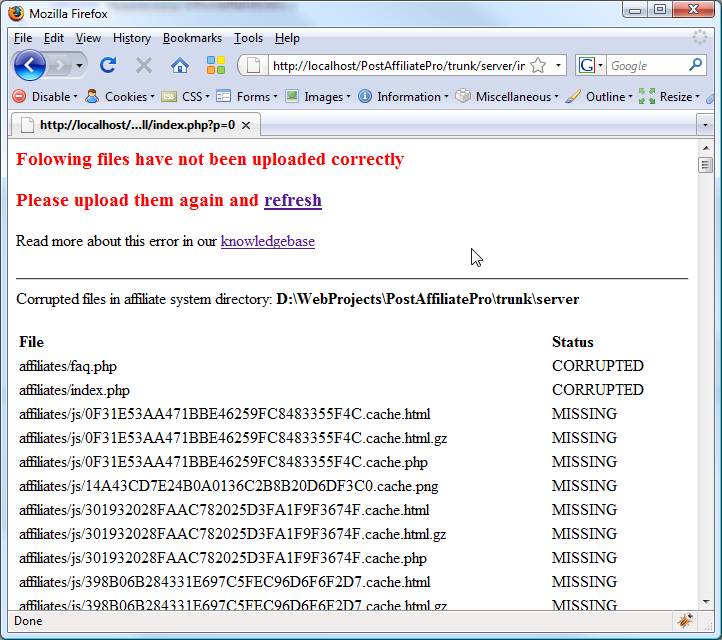Open the colorful squares toolbar icon
Screen dimensions: 722x640
[215, 65]
